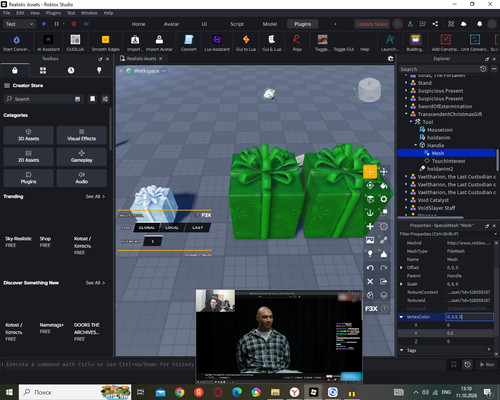This screenshot has width=500, height=400.
Task: Click See All for Discover Something New
Action: (x=95, y=283)
